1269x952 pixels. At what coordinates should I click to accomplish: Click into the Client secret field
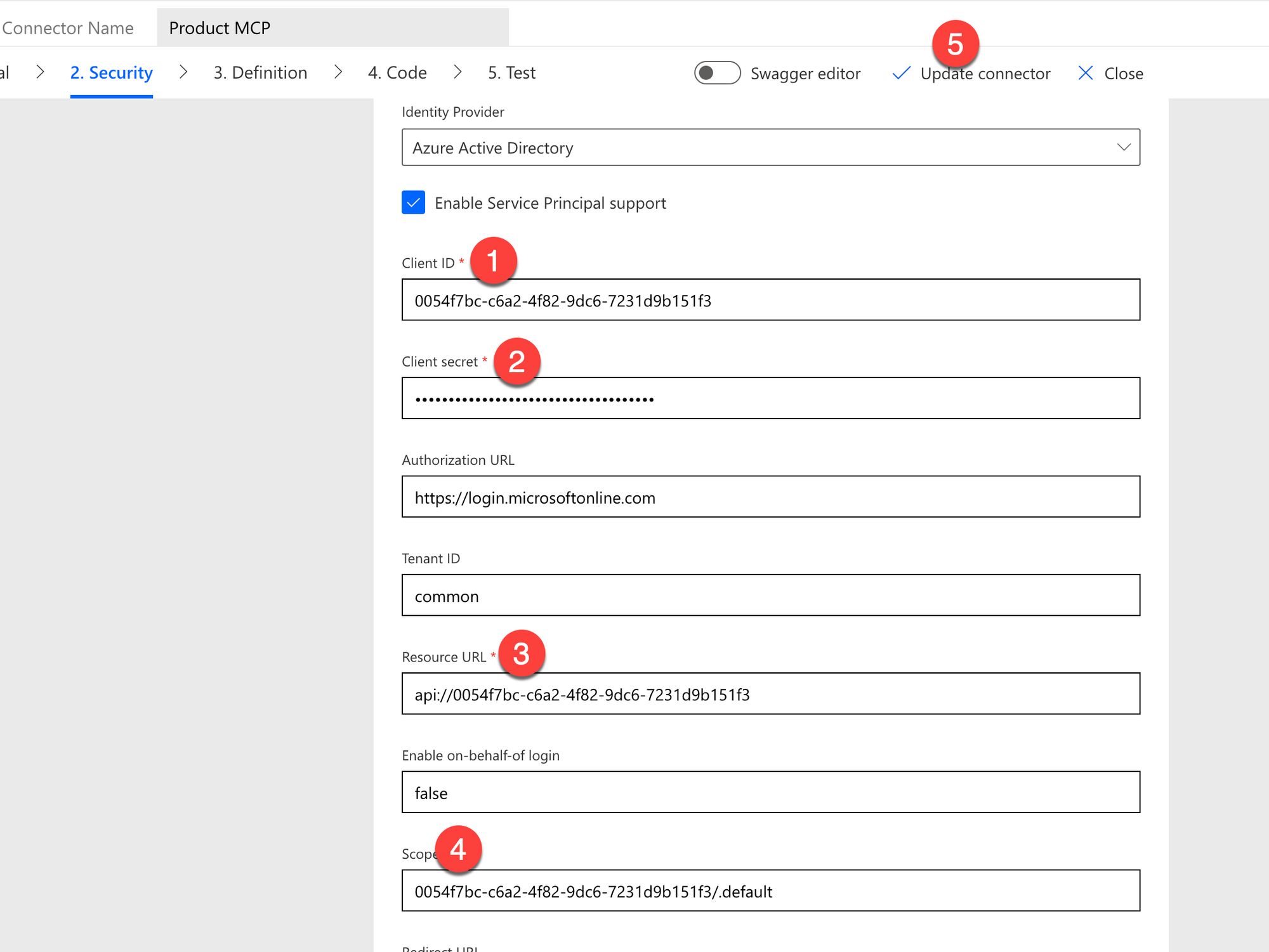point(770,398)
